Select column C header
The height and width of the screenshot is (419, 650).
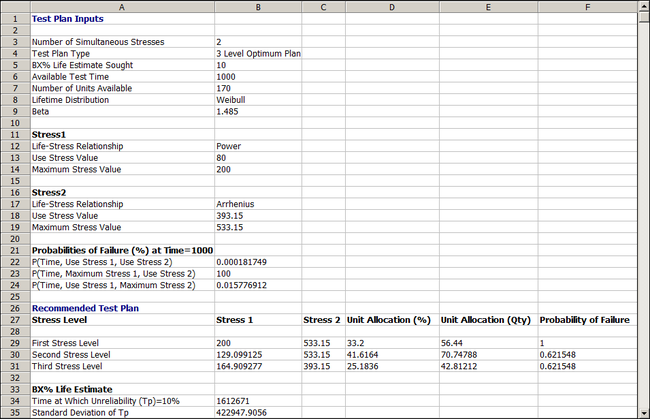coord(323,7)
